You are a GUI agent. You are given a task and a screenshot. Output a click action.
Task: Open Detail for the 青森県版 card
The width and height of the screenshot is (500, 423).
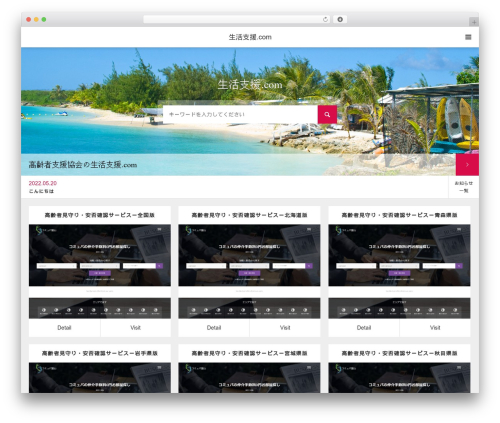(364, 328)
